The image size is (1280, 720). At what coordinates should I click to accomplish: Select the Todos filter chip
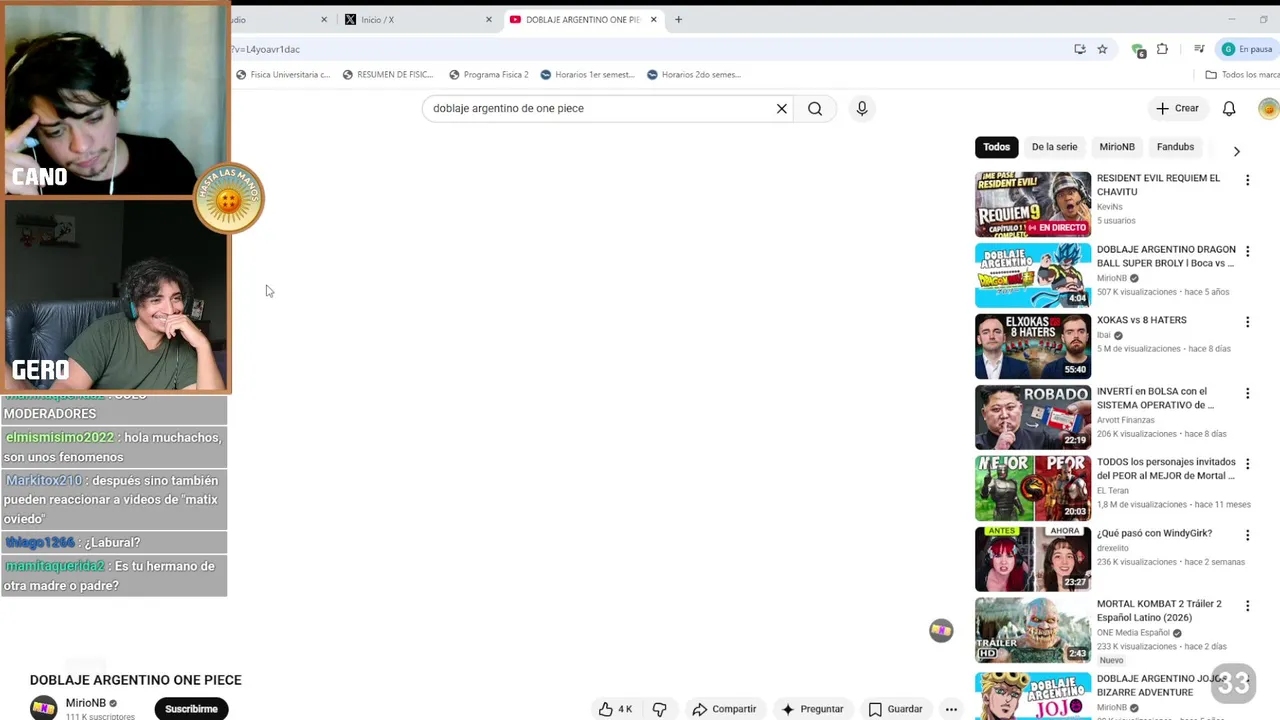click(996, 147)
